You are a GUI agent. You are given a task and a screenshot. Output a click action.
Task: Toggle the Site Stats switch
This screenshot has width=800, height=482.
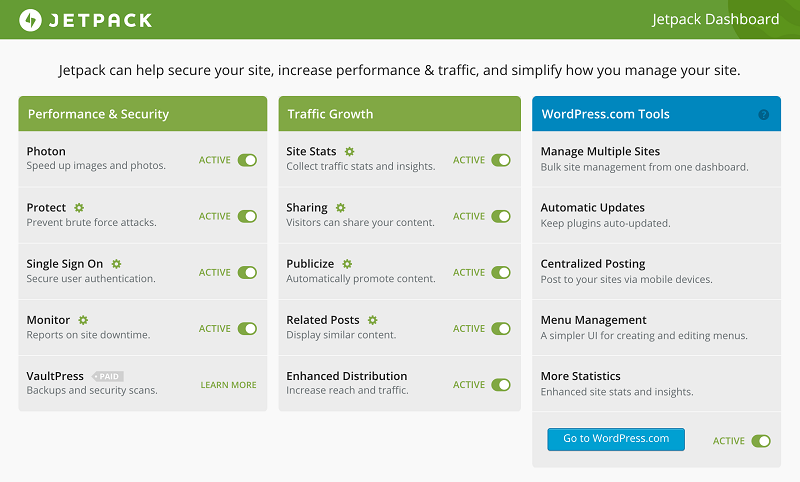click(x=501, y=160)
